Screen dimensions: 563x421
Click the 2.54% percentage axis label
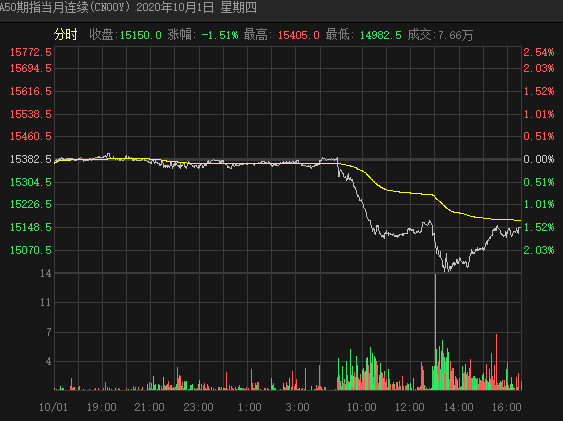[x=539, y=52]
